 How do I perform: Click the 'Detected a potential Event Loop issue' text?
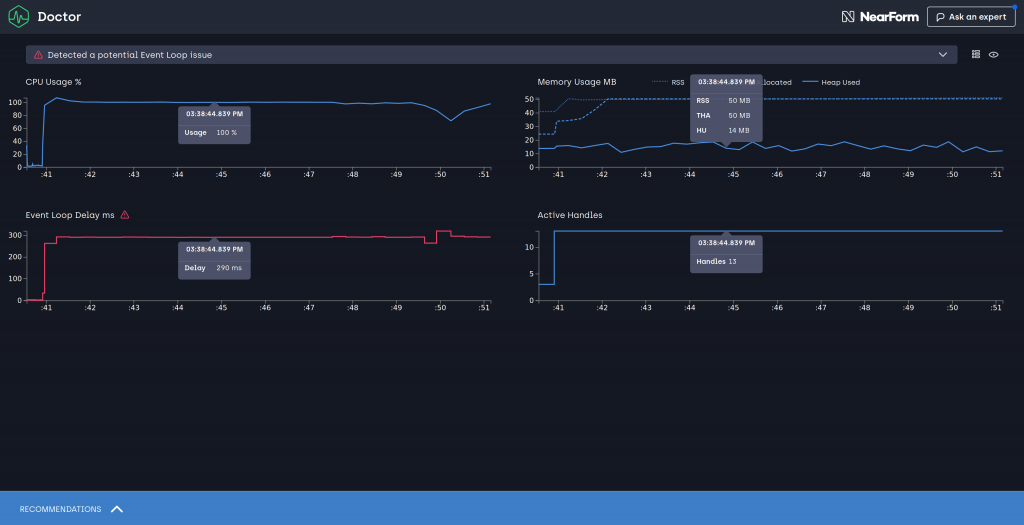click(x=129, y=55)
